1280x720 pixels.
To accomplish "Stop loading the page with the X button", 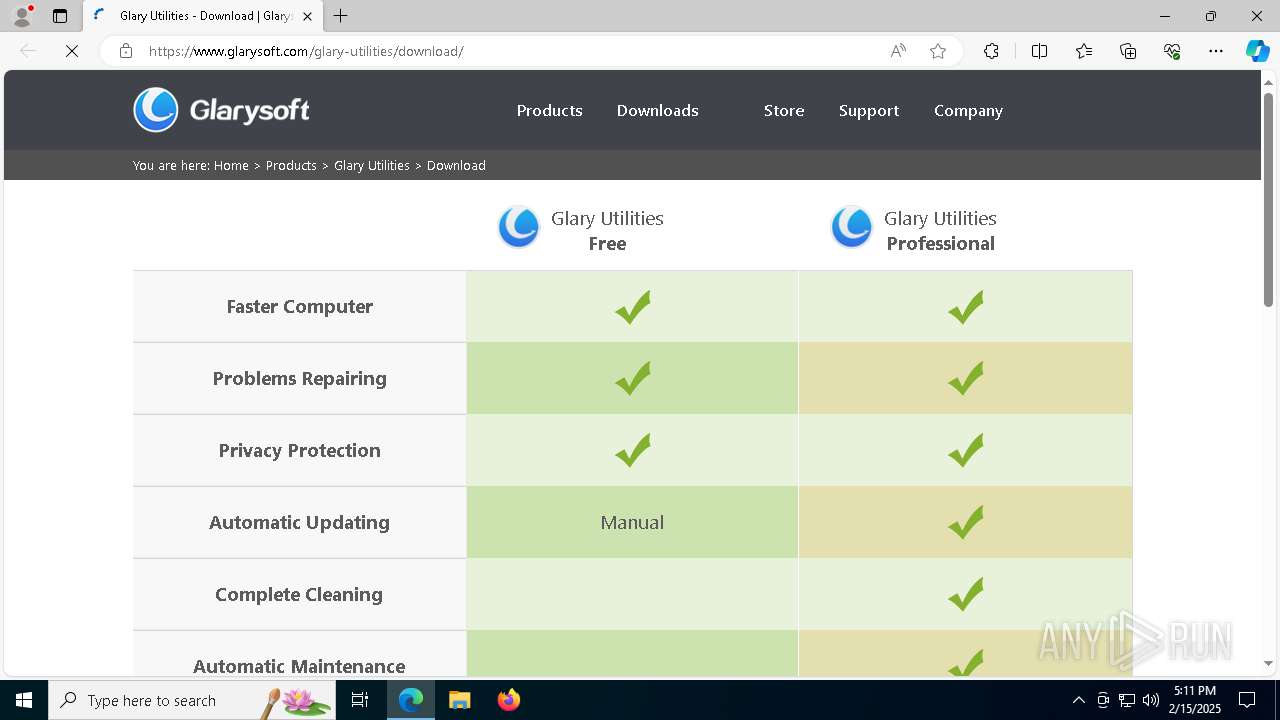I will tap(72, 51).
